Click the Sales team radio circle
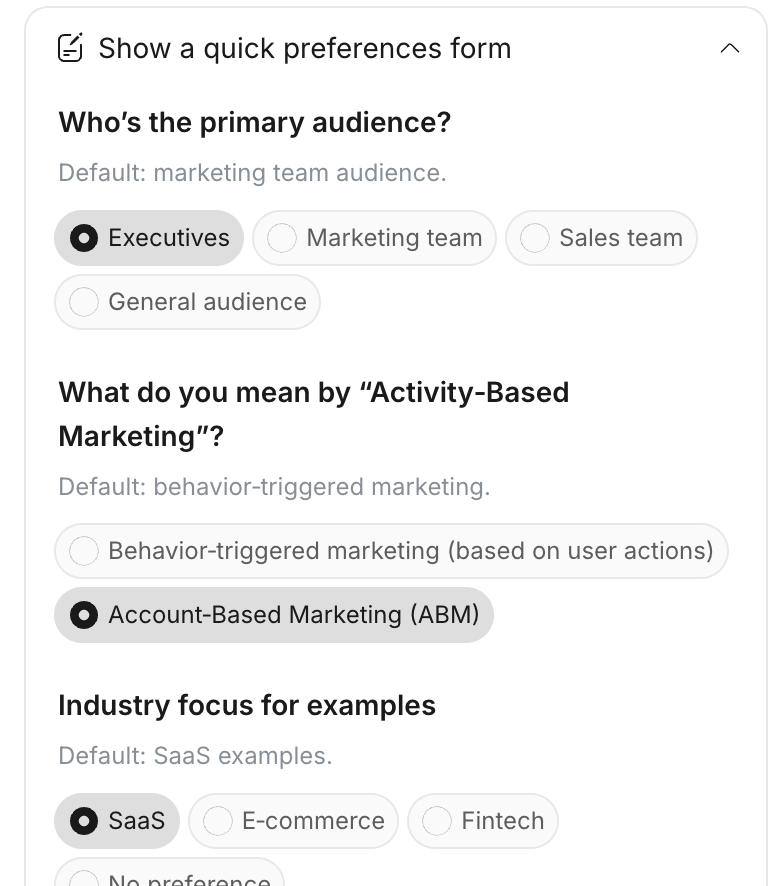This screenshot has width=776, height=886. [x=535, y=238]
